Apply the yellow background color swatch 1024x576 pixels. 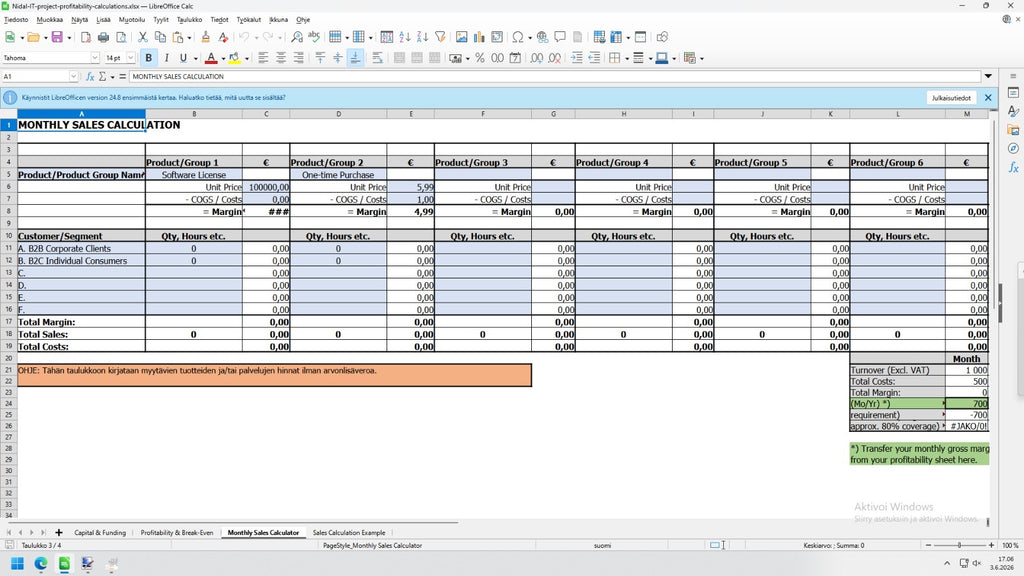click(234, 58)
